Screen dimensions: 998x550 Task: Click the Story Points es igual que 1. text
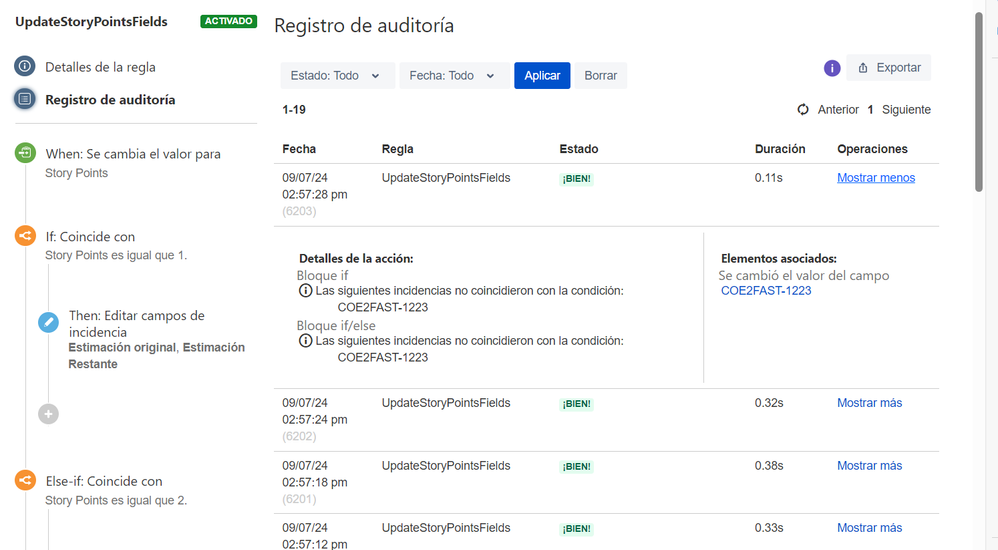[x=116, y=255]
